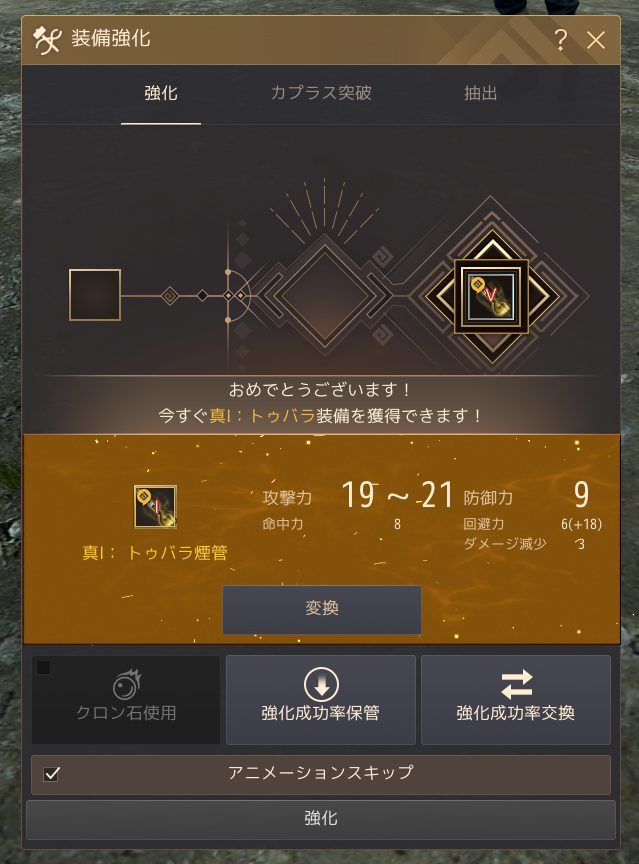Click the bottom 強化 enhance button
Screen dimensions: 639x864
(321, 819)
